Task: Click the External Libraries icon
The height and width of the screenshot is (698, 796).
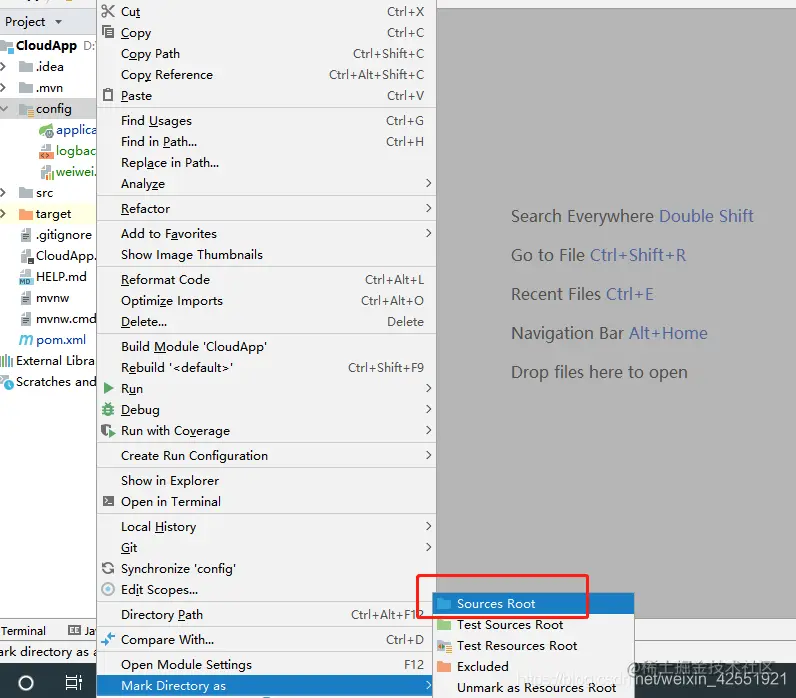Action: (x=7, y=361)
